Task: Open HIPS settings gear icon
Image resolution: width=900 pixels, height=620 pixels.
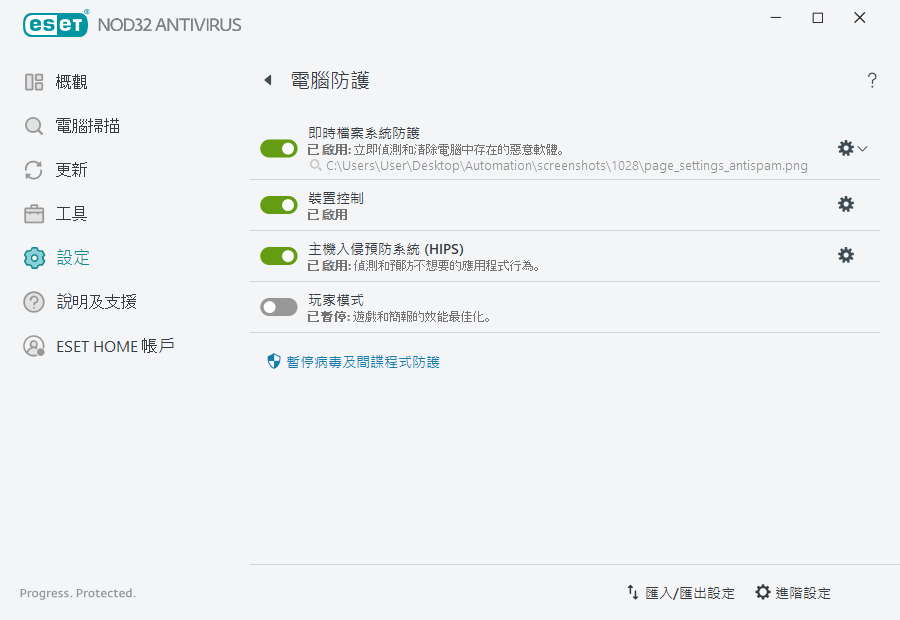Action: click(846, 255)
